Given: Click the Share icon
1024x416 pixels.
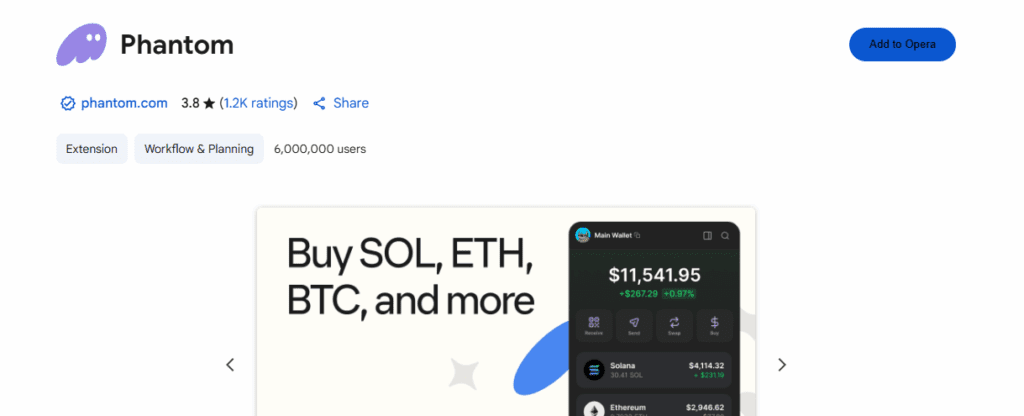Looking at the screenshot, I should pos(320,103).
